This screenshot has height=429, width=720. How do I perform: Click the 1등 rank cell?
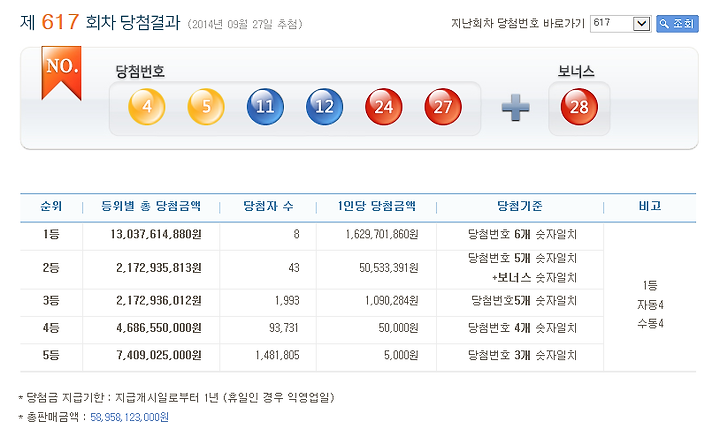51,234
